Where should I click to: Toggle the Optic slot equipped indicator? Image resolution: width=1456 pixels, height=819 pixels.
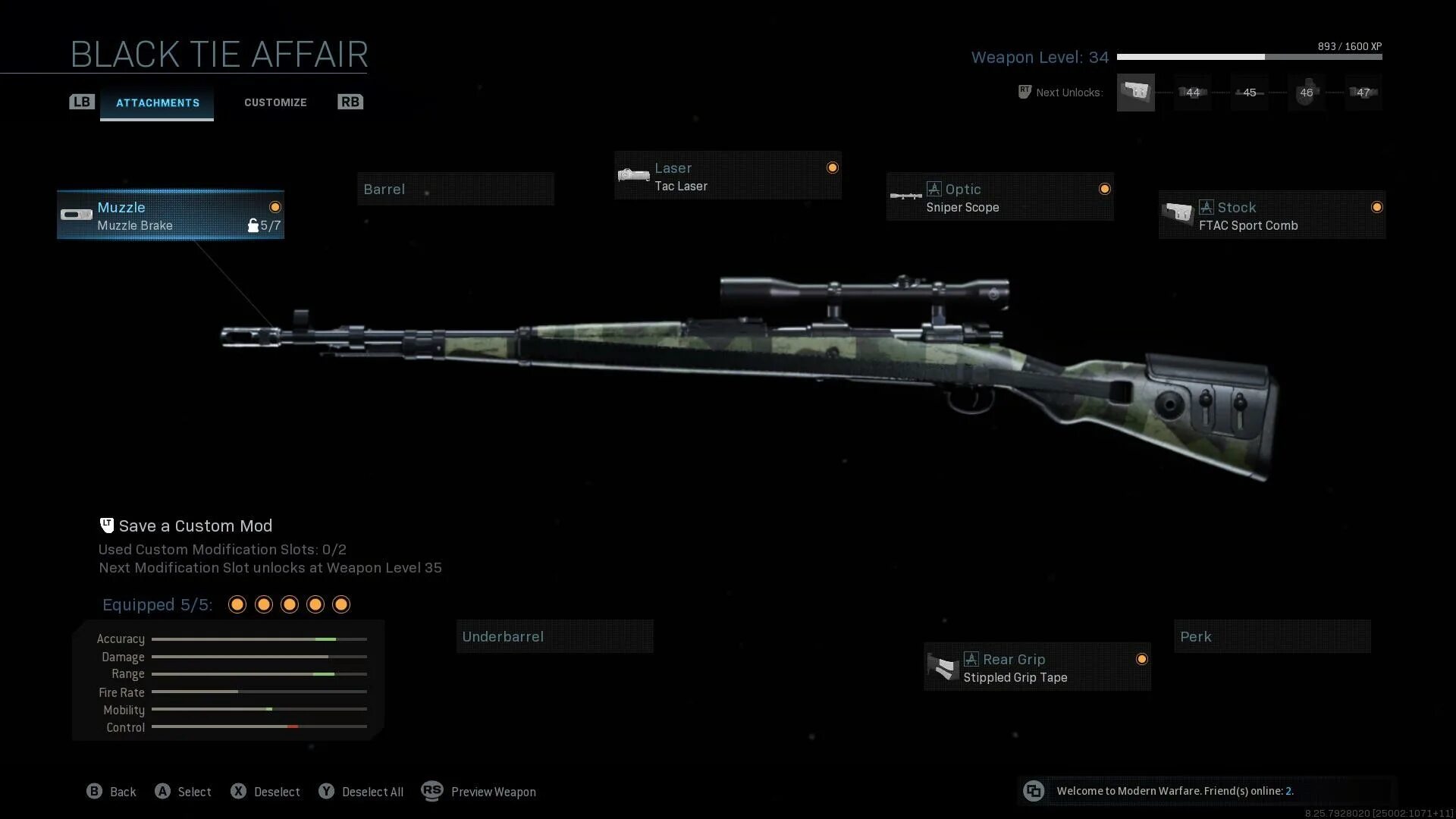1105,189
